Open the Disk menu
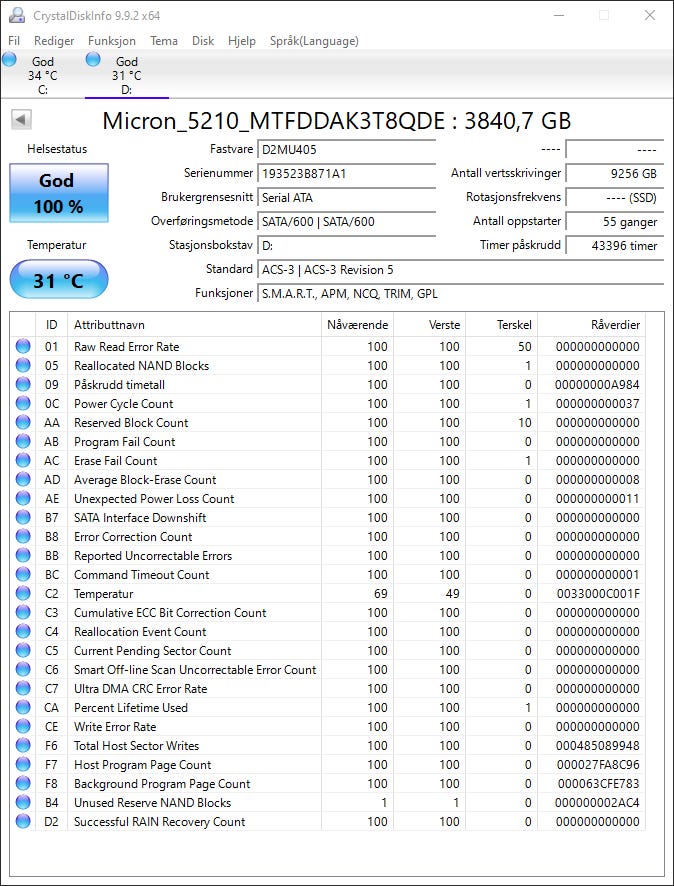 [x=203, y=41]
